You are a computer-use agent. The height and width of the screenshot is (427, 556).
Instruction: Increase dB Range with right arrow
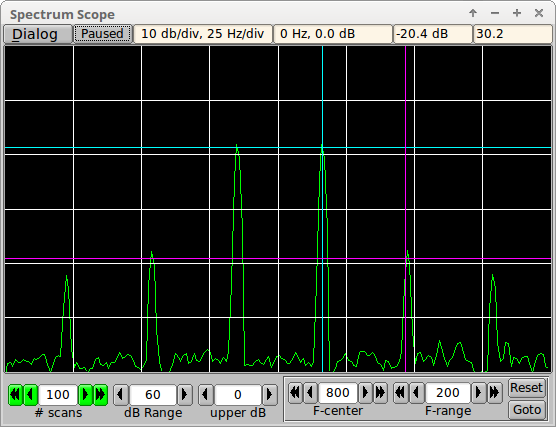185,395
